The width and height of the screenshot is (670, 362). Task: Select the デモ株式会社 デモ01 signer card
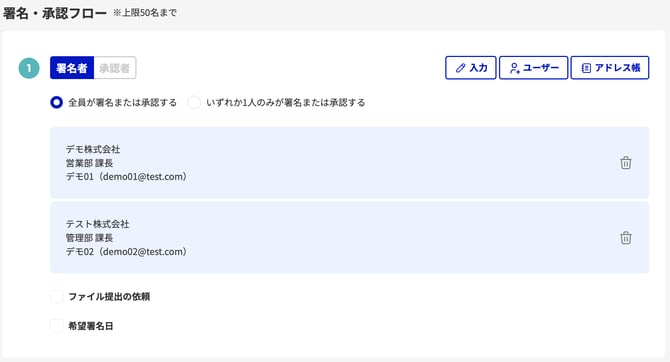point(350,162)
